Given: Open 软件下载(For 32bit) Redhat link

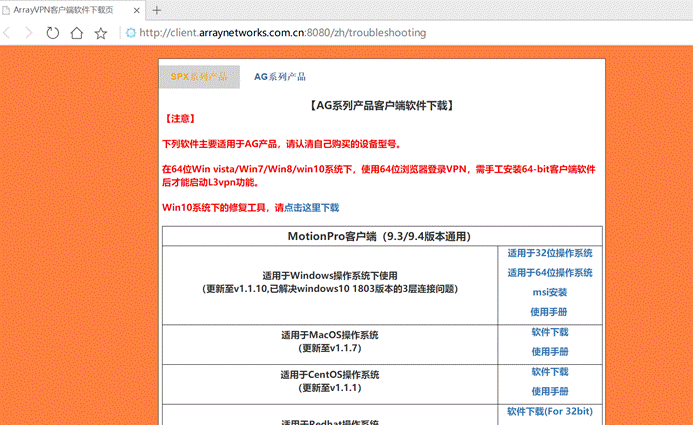Looking at the screenshot, I should [550, 411].
